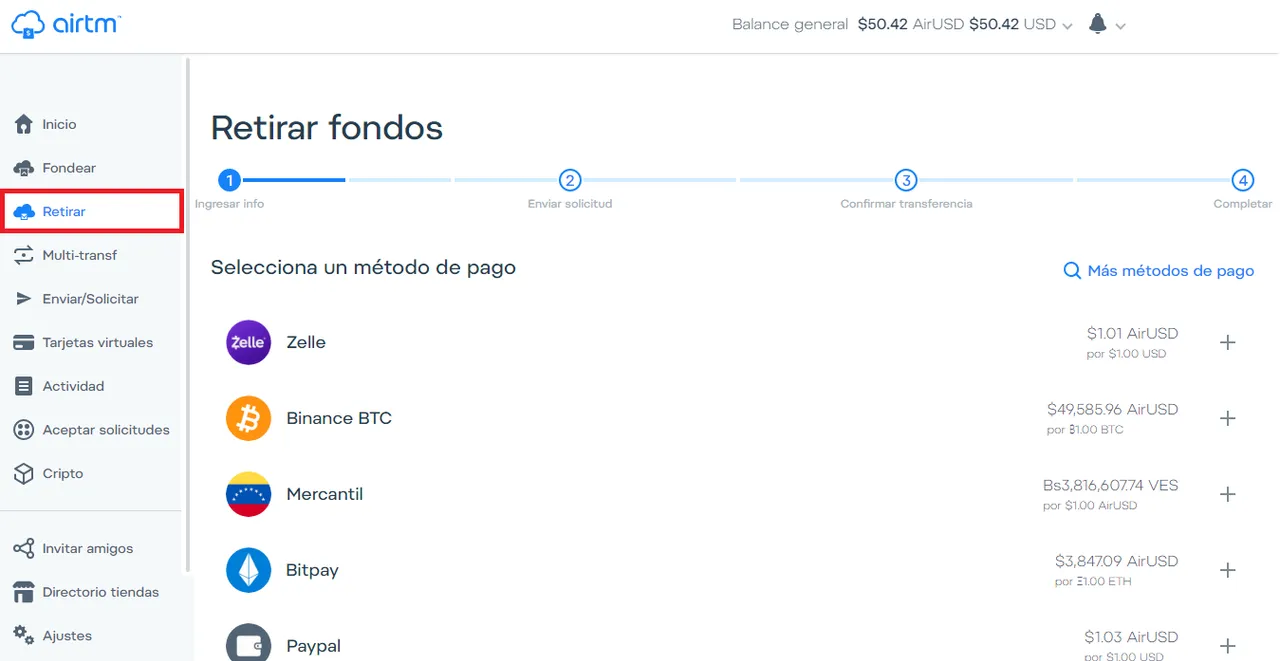Click the Multi-transf arrows icon

click(24, 255)
